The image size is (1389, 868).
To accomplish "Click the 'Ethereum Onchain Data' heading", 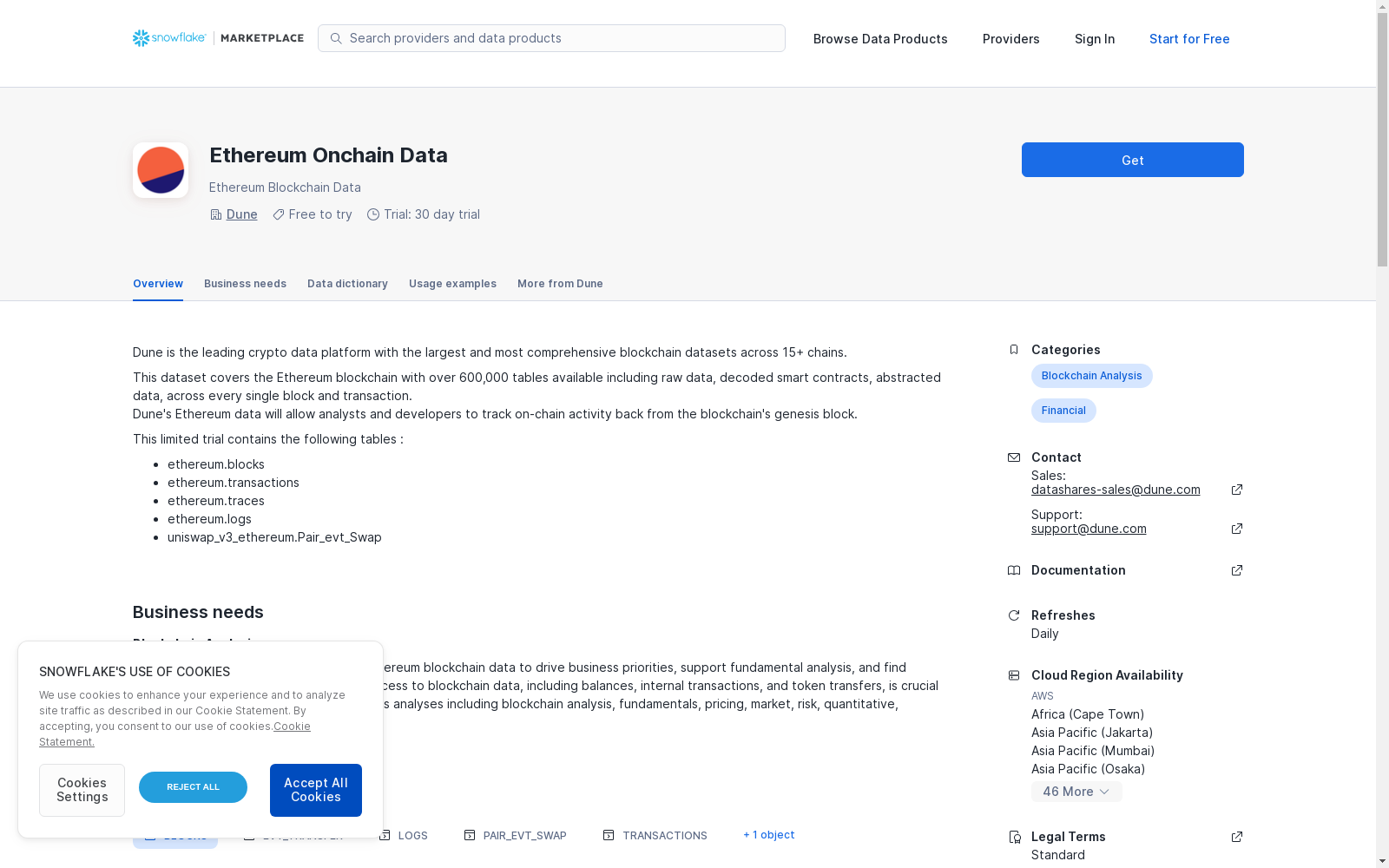I will [x=328, y=155].
